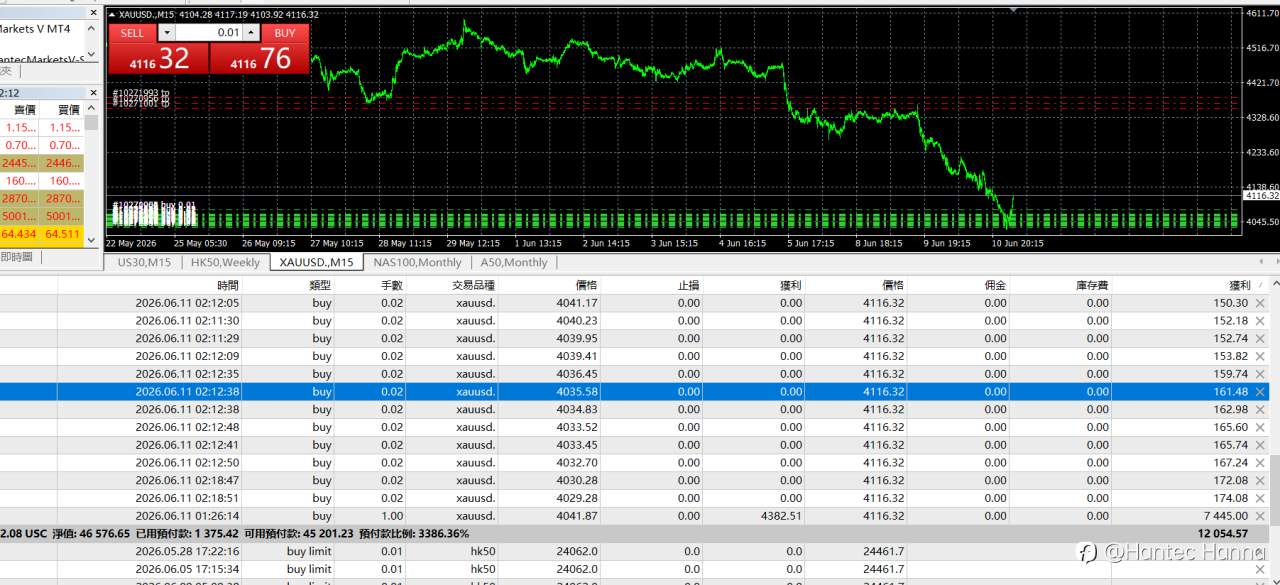The width and height of the screenshot is (1280, 585).
Task: Close order with profit 152.74
Action: tap(1260, 339)
